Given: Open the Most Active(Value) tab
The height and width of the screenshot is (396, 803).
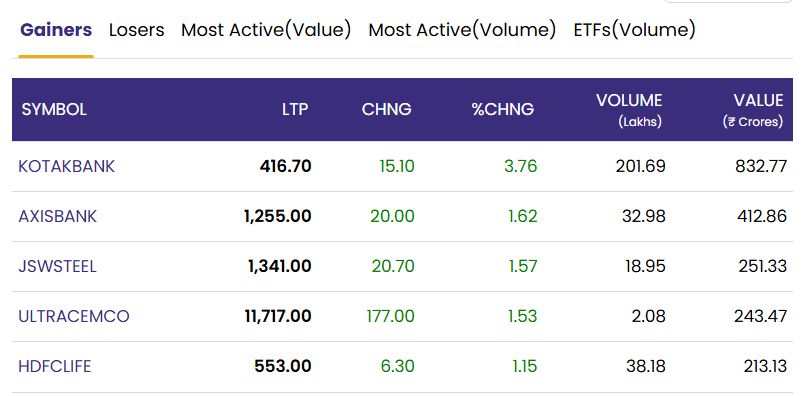Looking at the screenshot, I should [266, 30].
